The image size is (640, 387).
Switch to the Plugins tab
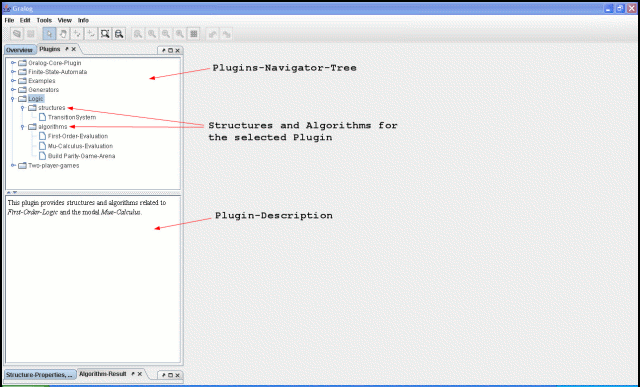coord(50,49)
